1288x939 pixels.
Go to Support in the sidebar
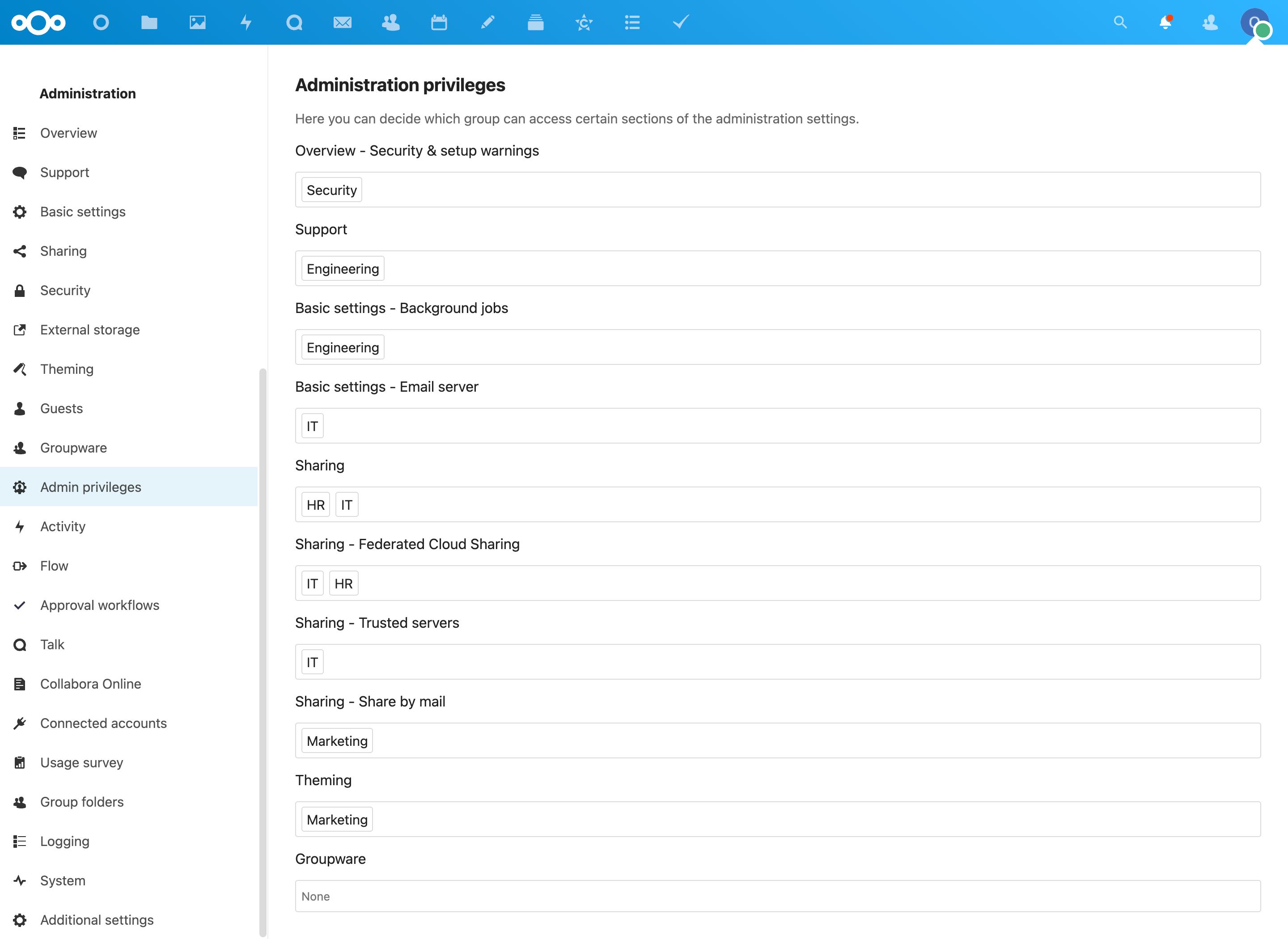[x=129, y=172]
